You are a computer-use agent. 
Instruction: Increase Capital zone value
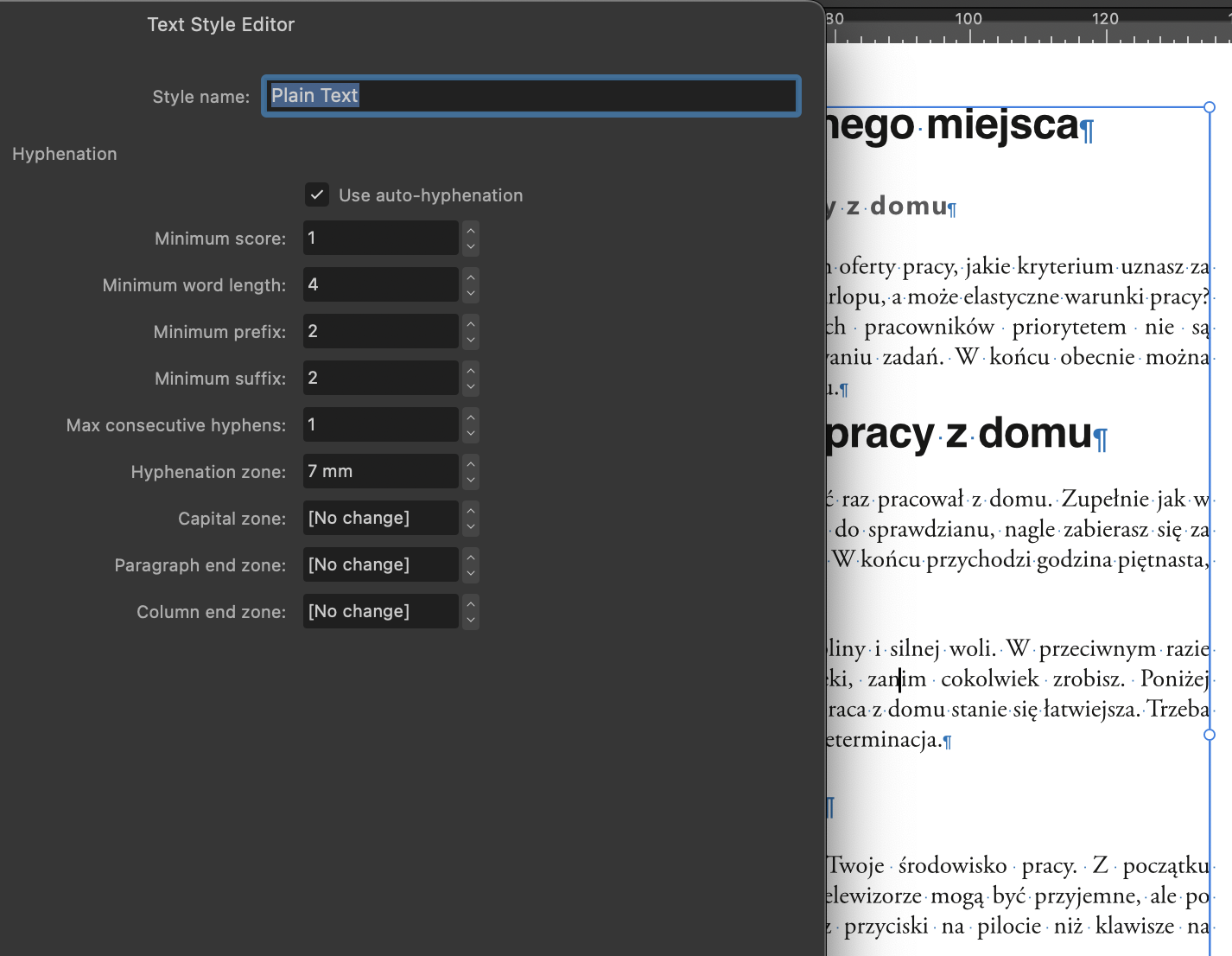tap(471, 509)
